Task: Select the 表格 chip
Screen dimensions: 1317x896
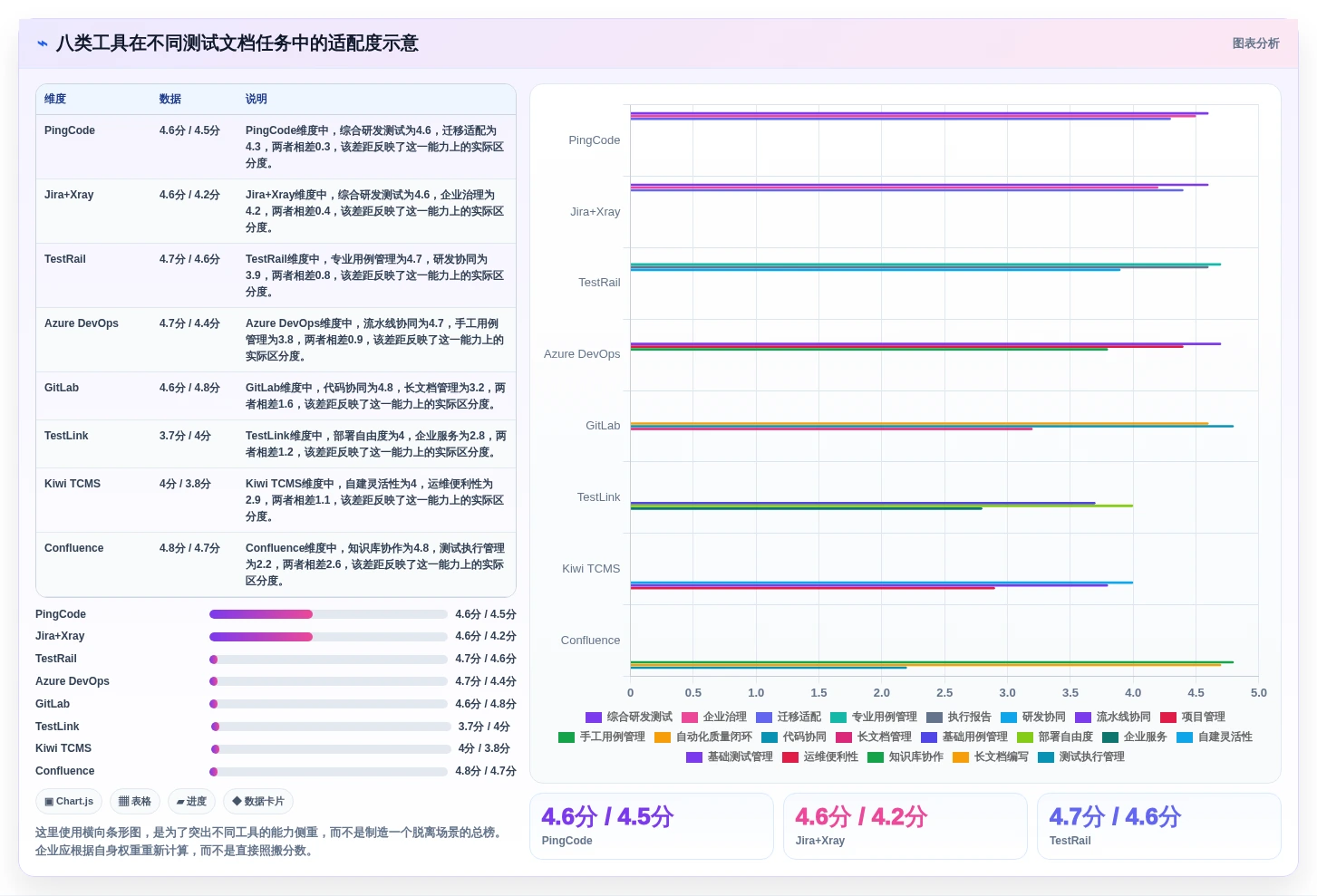Action: 135,802
